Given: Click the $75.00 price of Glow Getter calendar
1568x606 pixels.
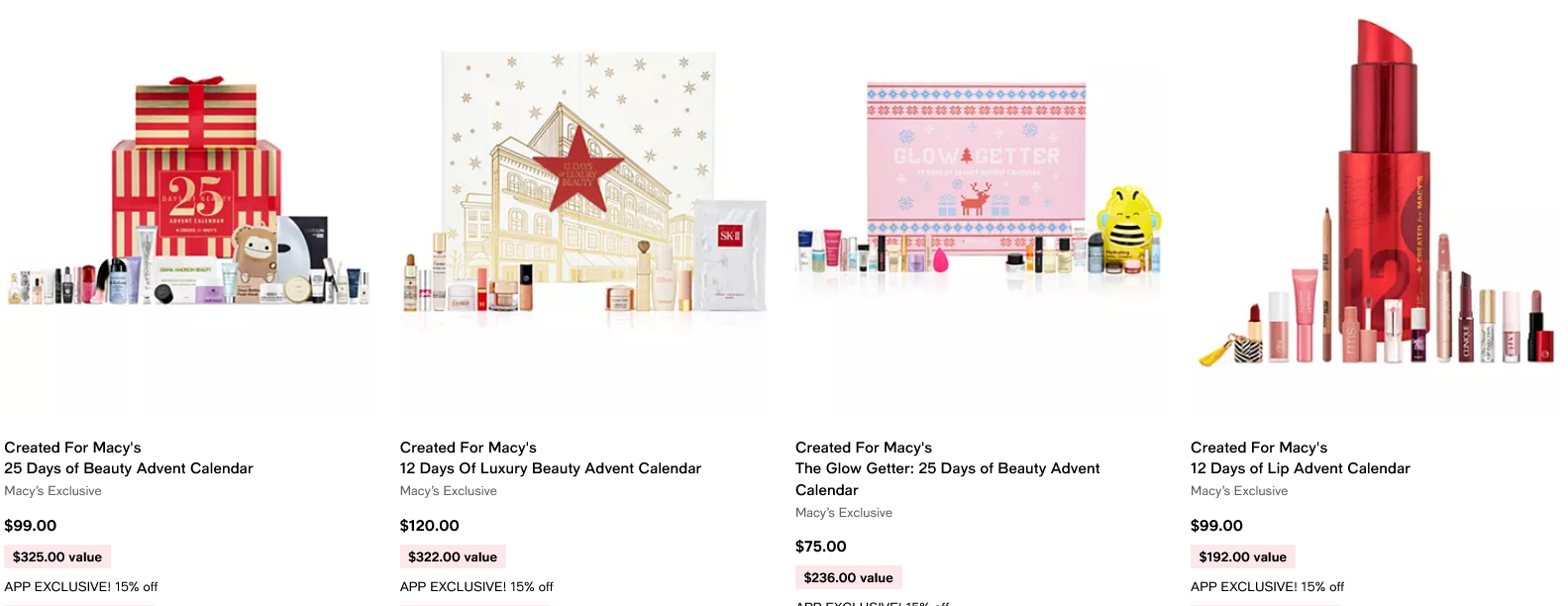Looking at the screenshot, I should [x=820, y=547].
